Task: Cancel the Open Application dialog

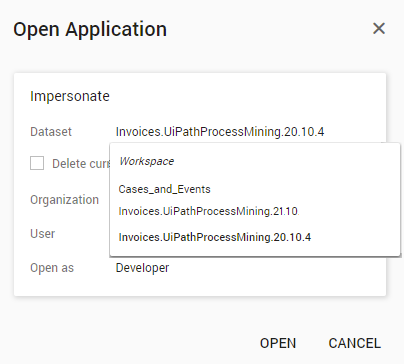Action: (x=355, y=343)
